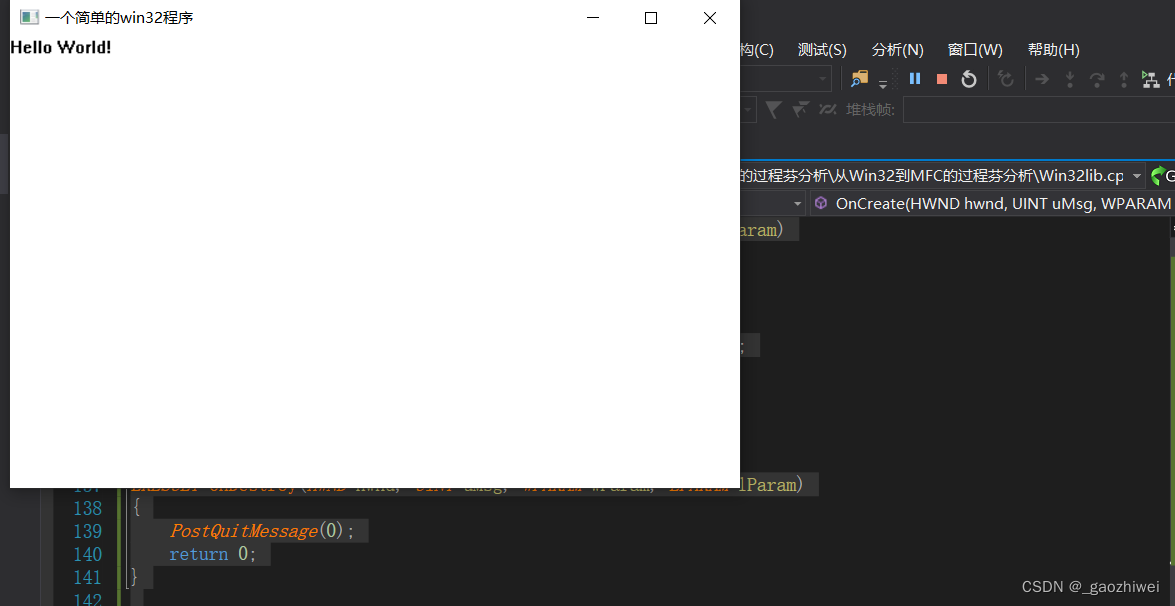Open the Win32lib.cpp tab dropdown arrow
This screenshot has width=1175, height=606.
point(1138,175)
